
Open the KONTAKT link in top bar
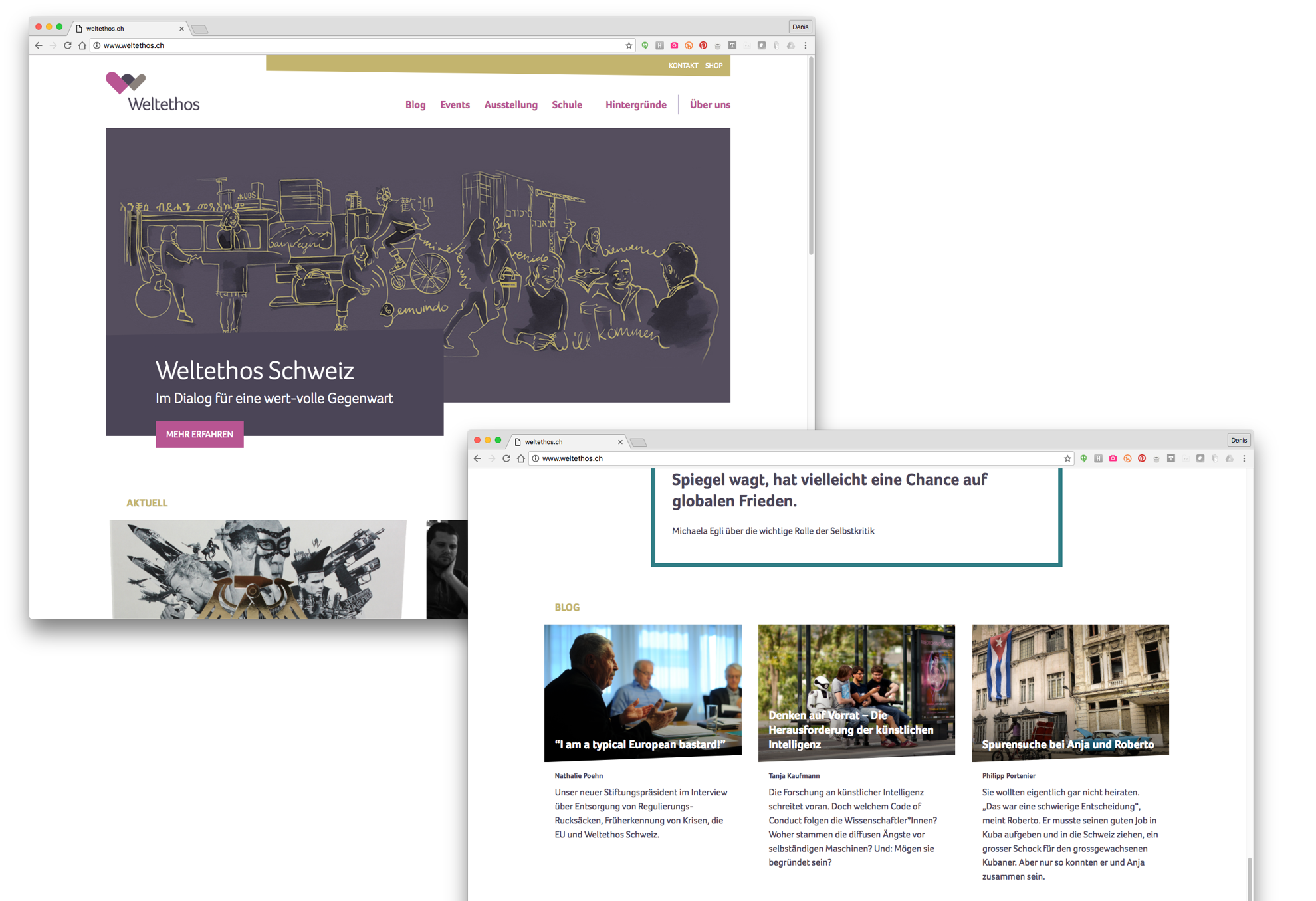(x=683, y=66)
